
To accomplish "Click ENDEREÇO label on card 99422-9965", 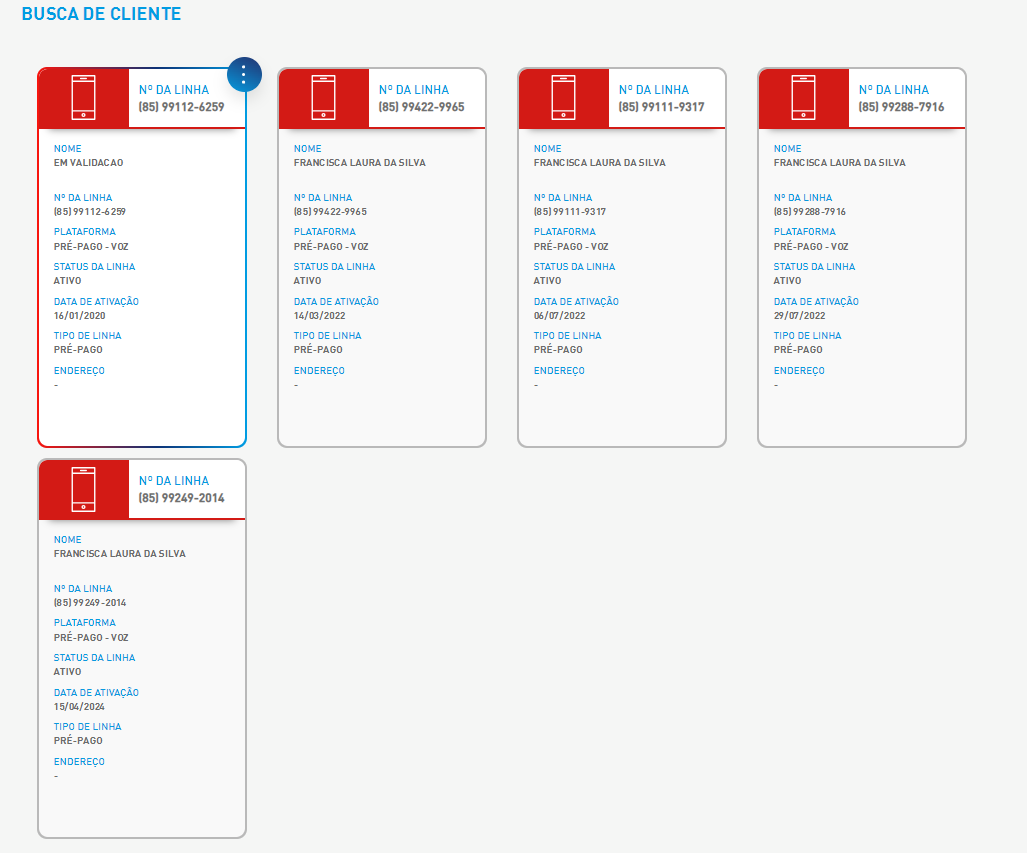I will coord(320,371).
